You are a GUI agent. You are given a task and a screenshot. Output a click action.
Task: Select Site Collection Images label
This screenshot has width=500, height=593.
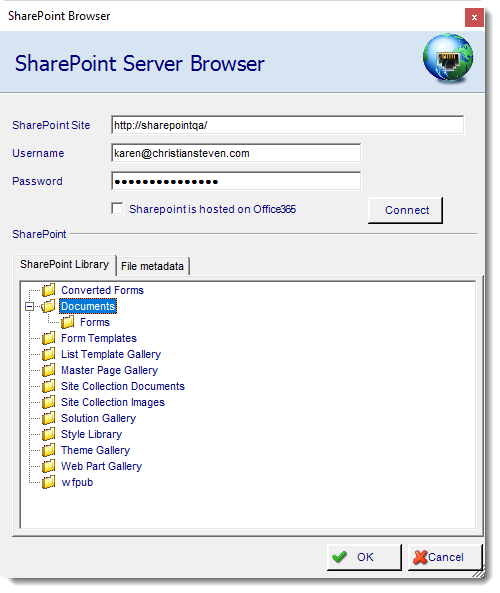(x=113, y=402)
